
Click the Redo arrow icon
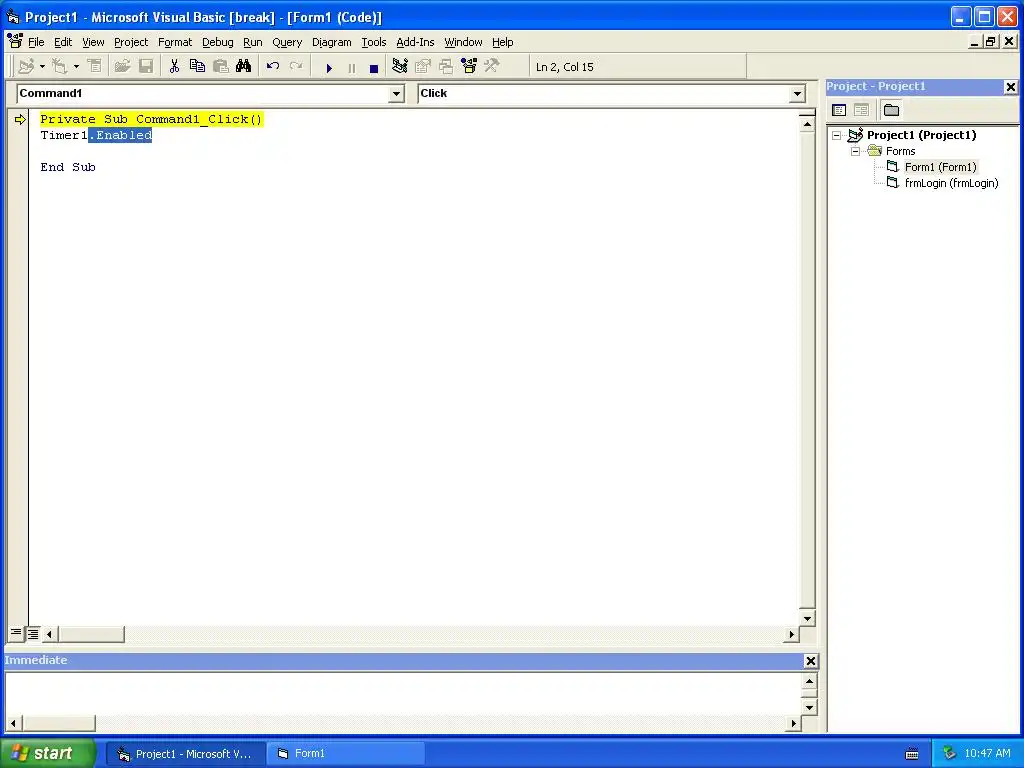[296, 67]
